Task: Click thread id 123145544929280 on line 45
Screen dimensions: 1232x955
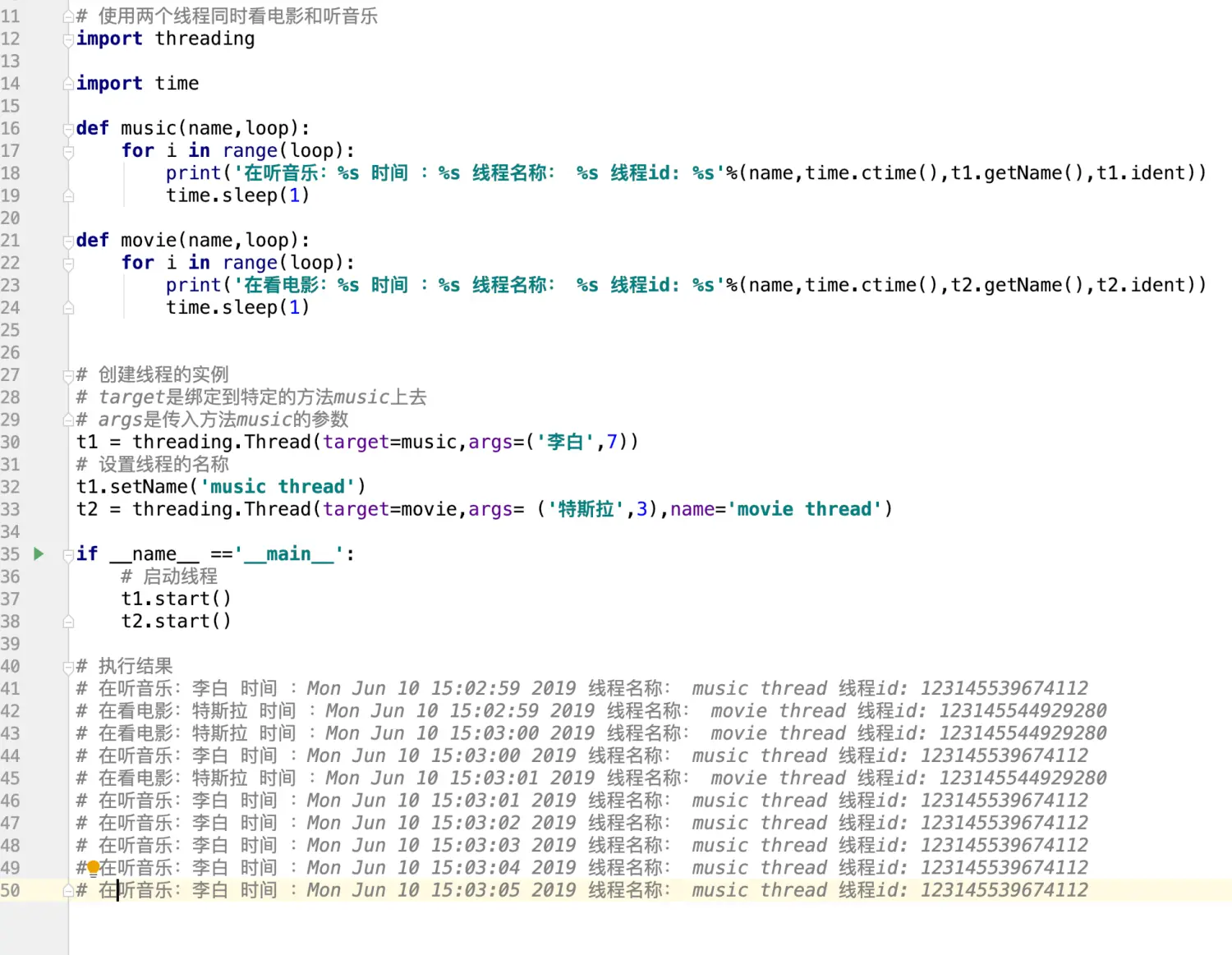Action: (x=1023, y=778)
